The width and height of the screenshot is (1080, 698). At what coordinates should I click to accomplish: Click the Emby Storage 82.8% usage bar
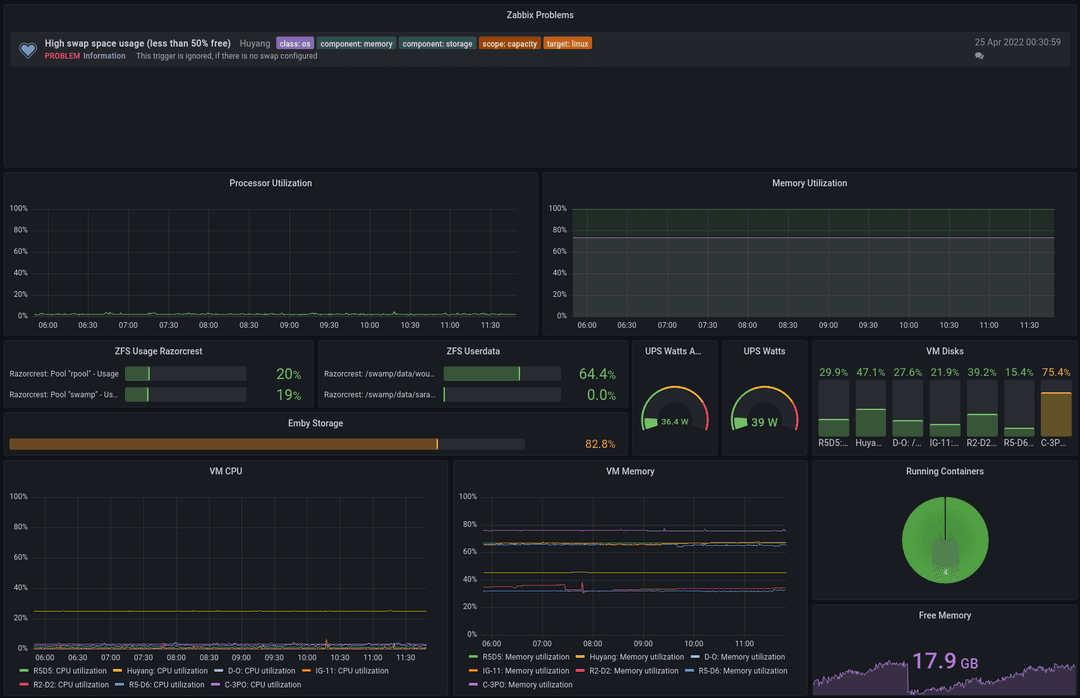click(x=223, y=444)
